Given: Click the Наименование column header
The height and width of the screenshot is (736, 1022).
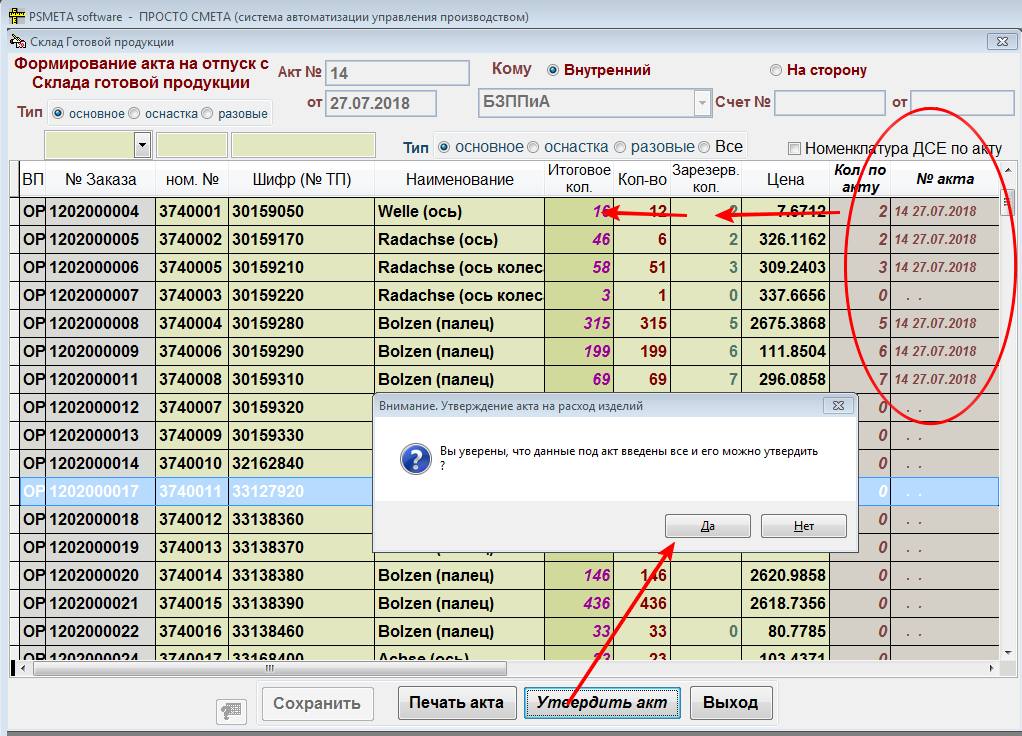Looking at the screenshot, I should pyautogui.click(x=459, y=180).
